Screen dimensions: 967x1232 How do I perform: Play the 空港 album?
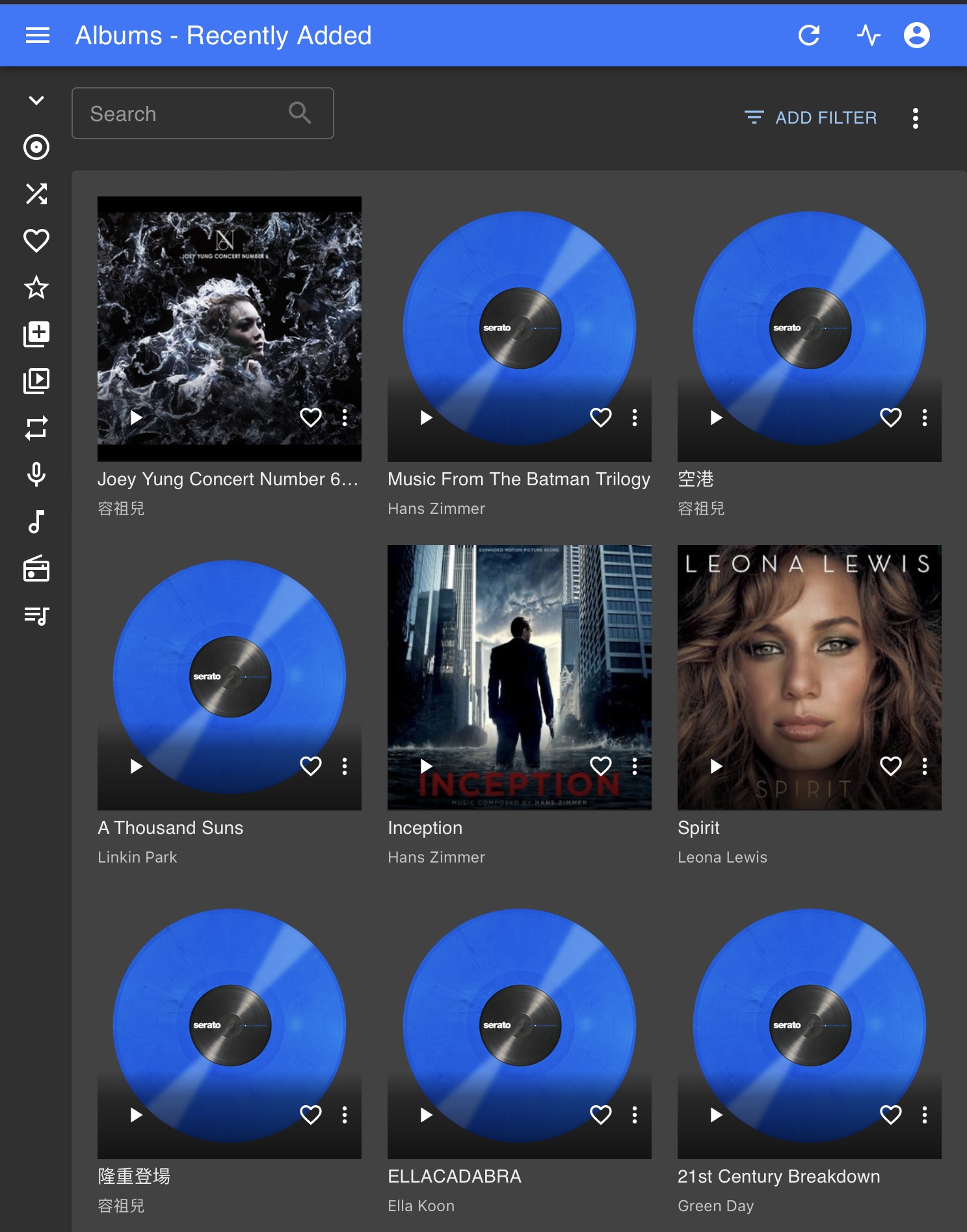[717, 418]
